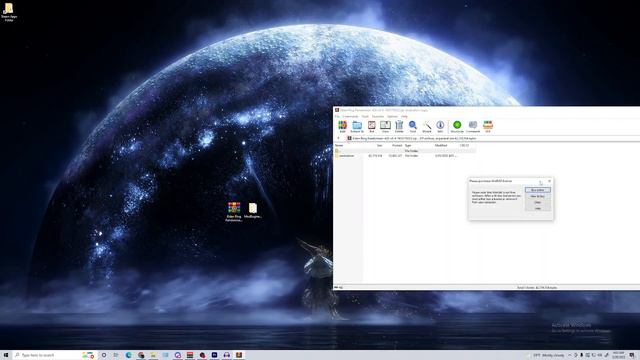Sort the file list by the Size column
Image resolution: width=640 pixels, height=360 pixels.
tap(379, 145)
